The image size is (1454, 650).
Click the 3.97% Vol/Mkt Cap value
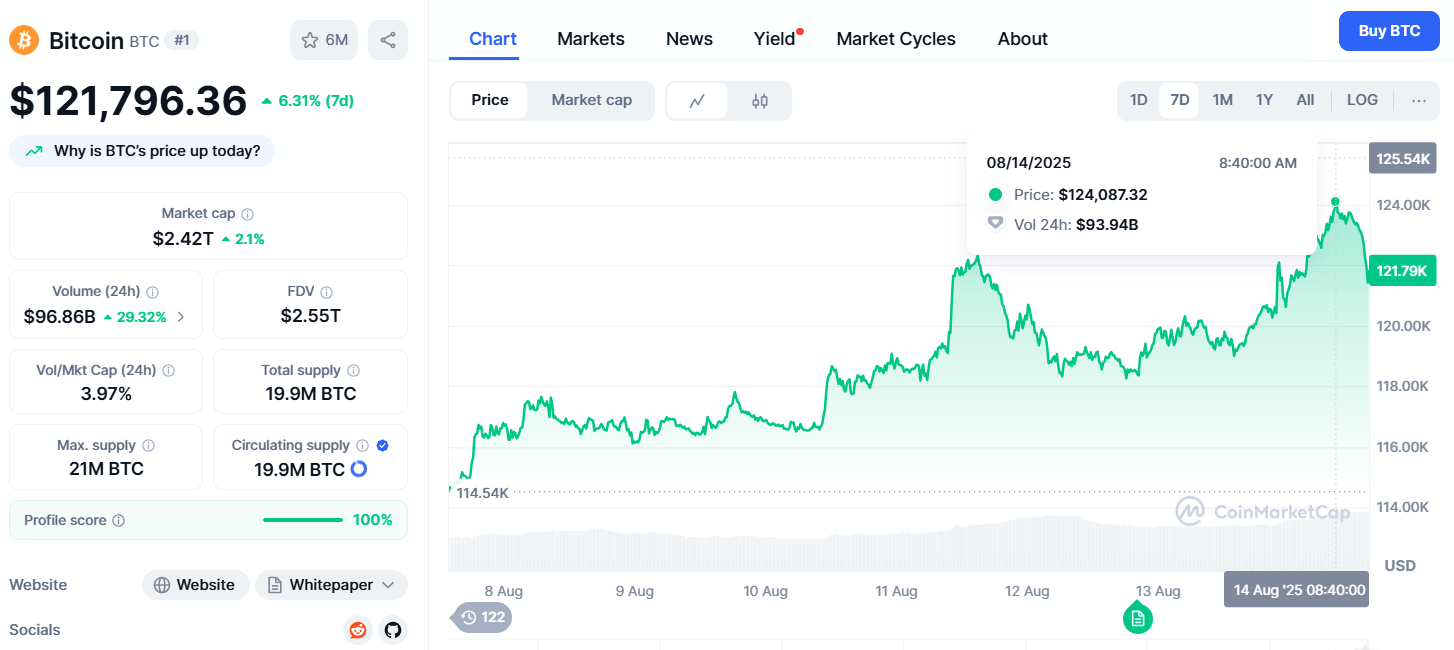pyautogui.click(x=106, y=394)
